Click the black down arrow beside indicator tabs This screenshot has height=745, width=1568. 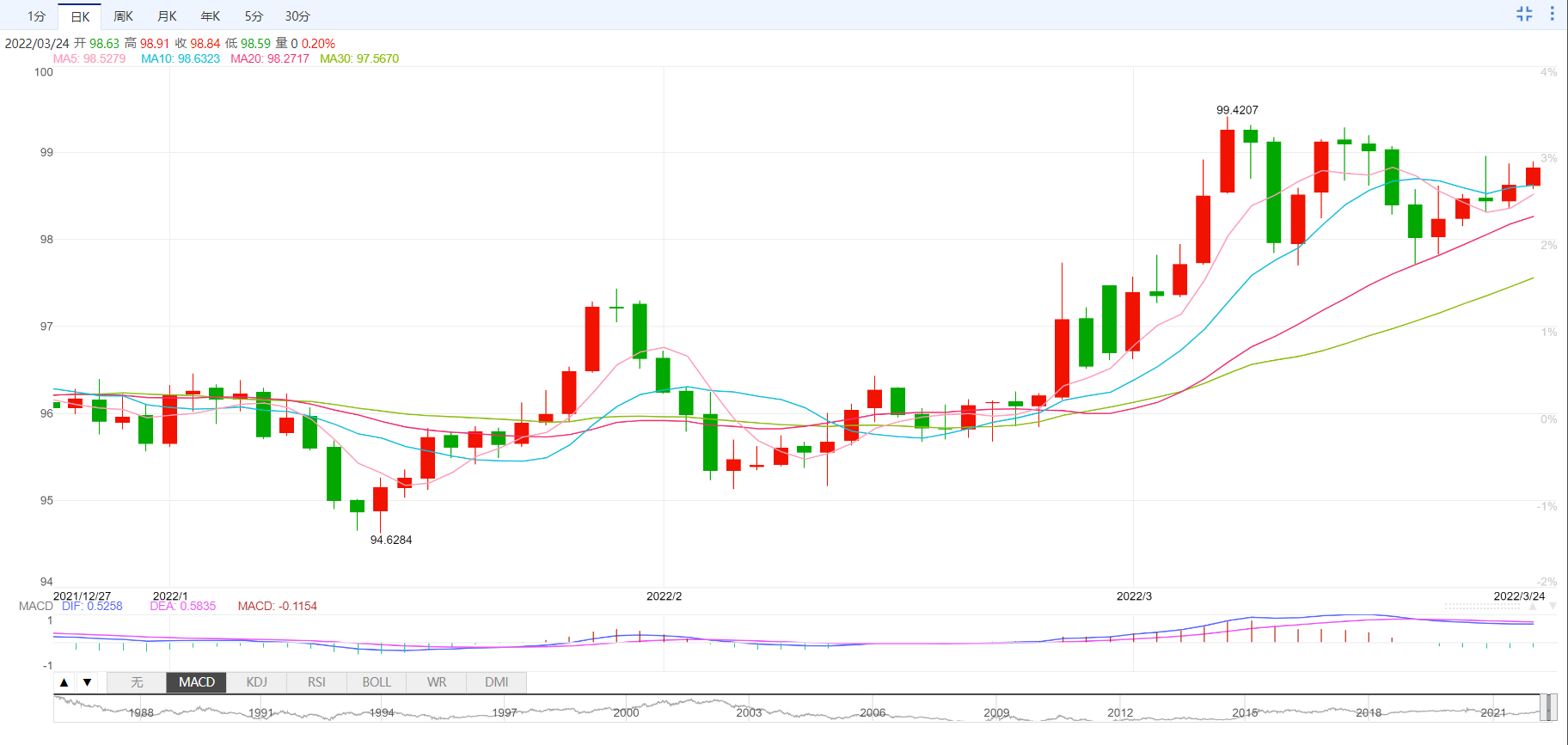pos(87,682)
